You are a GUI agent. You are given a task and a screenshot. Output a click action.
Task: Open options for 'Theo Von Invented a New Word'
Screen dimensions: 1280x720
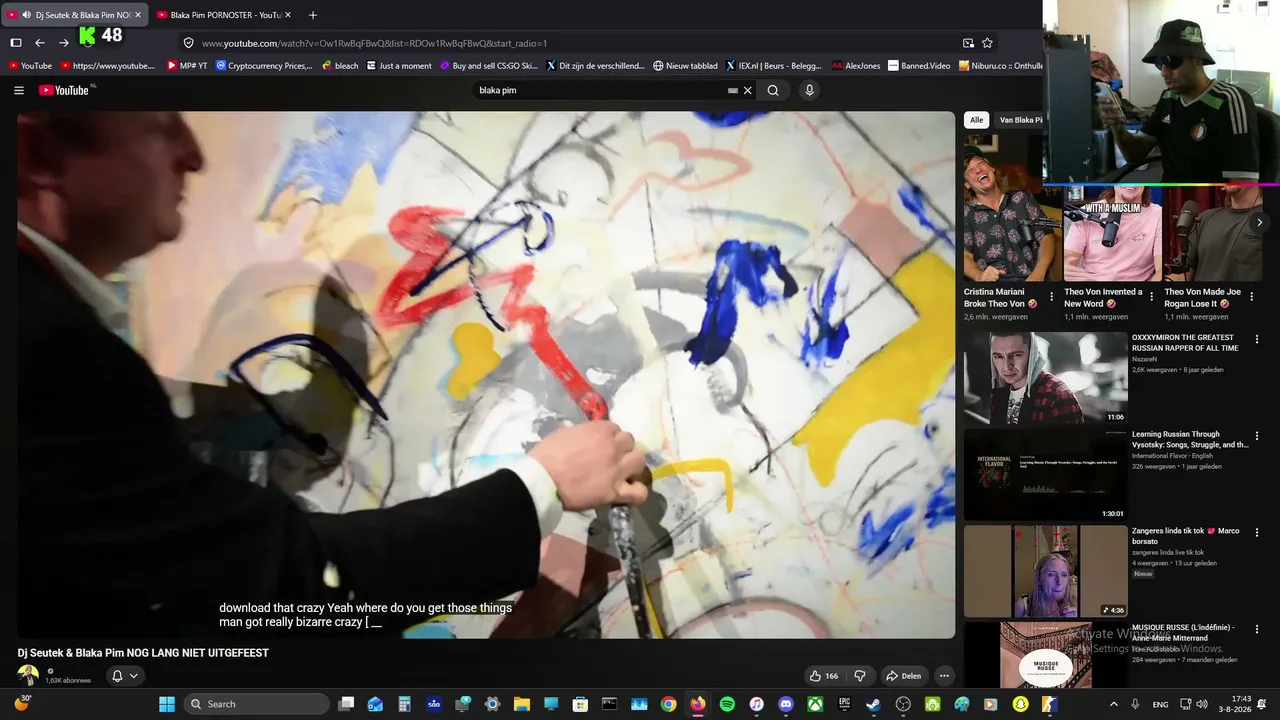(1151, 297)
